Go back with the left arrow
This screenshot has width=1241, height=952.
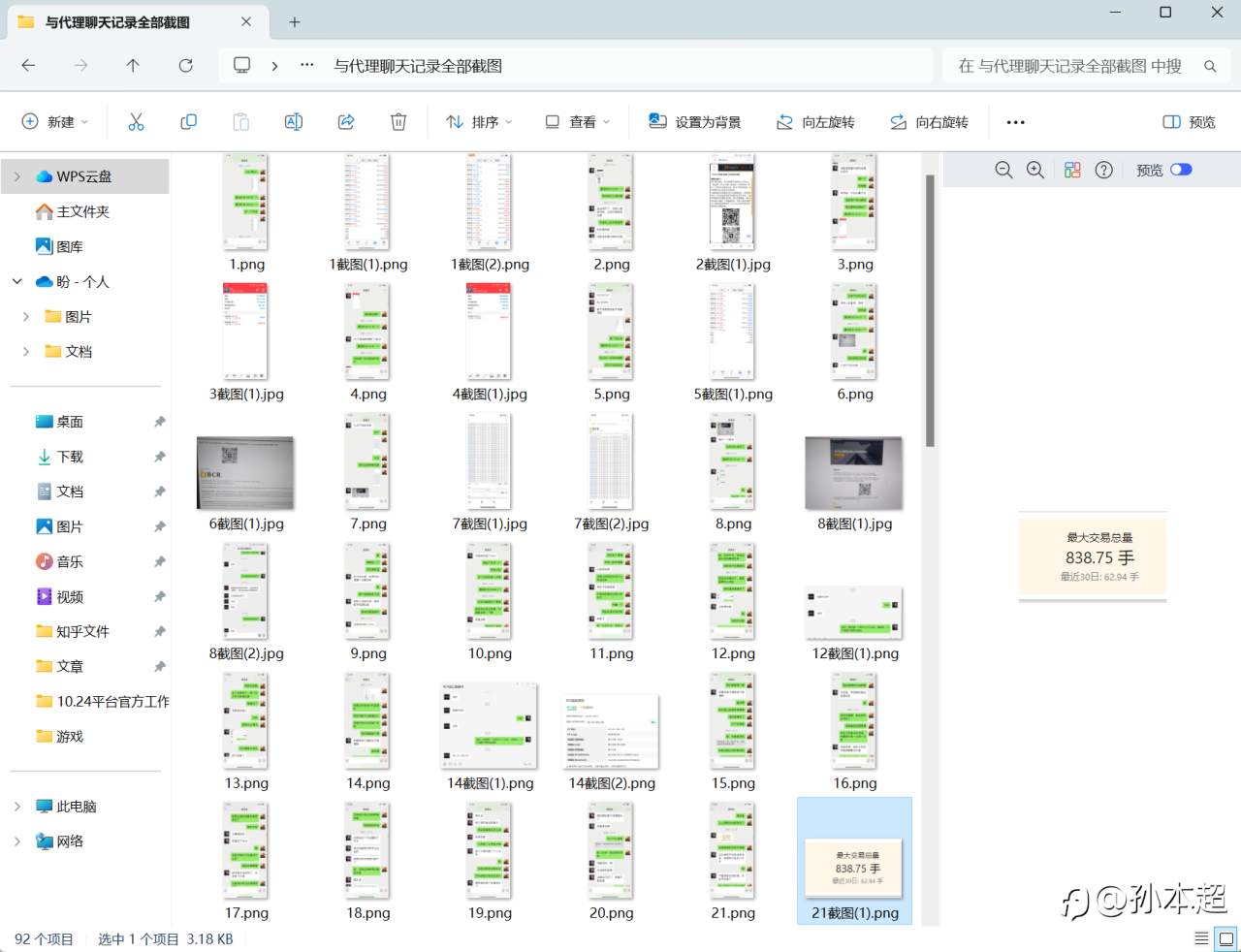pyautogui.click(x=28, y=65)
